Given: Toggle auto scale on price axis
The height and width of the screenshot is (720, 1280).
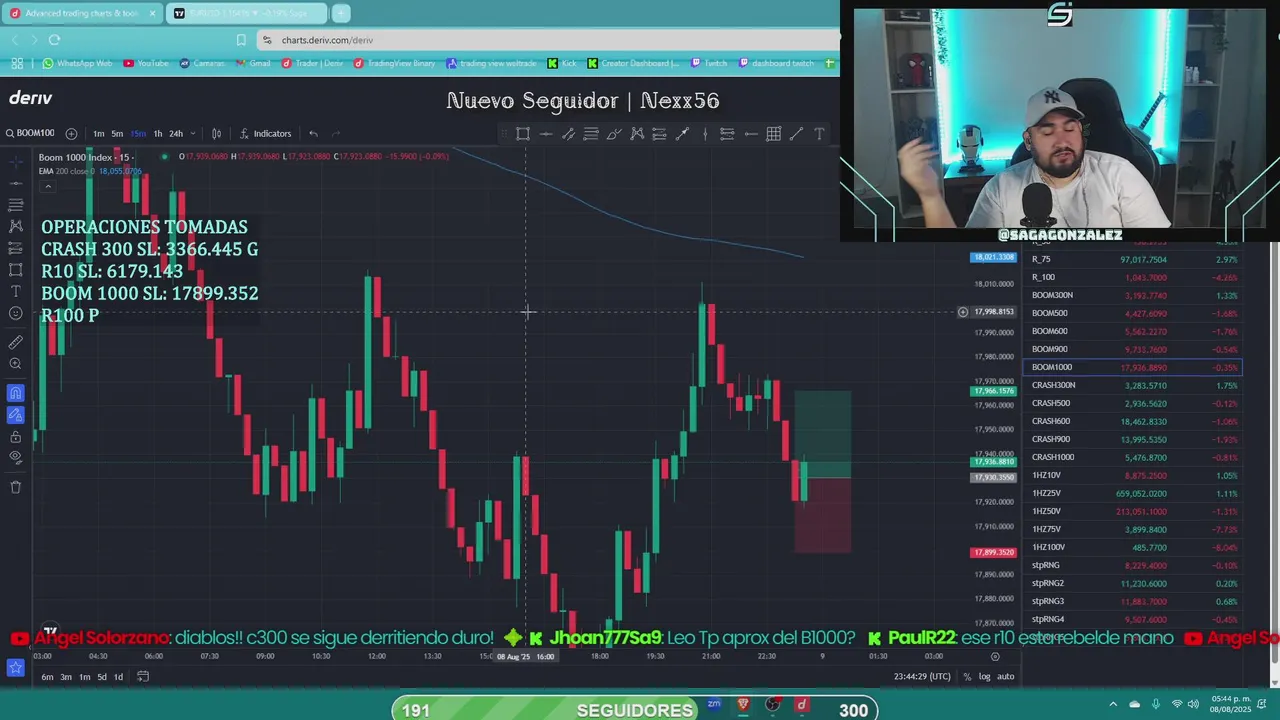Looking at the screenshot, I should pos(1006,677).
